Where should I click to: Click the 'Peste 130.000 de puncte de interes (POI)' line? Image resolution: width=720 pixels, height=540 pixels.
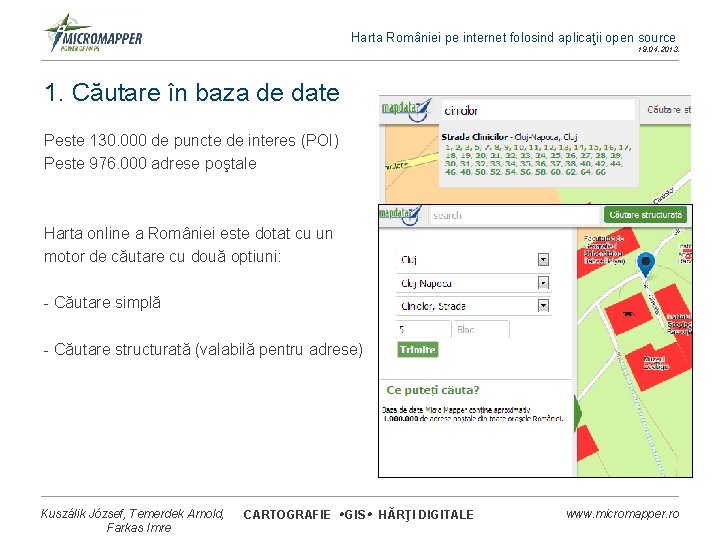(x=191, y=141)
